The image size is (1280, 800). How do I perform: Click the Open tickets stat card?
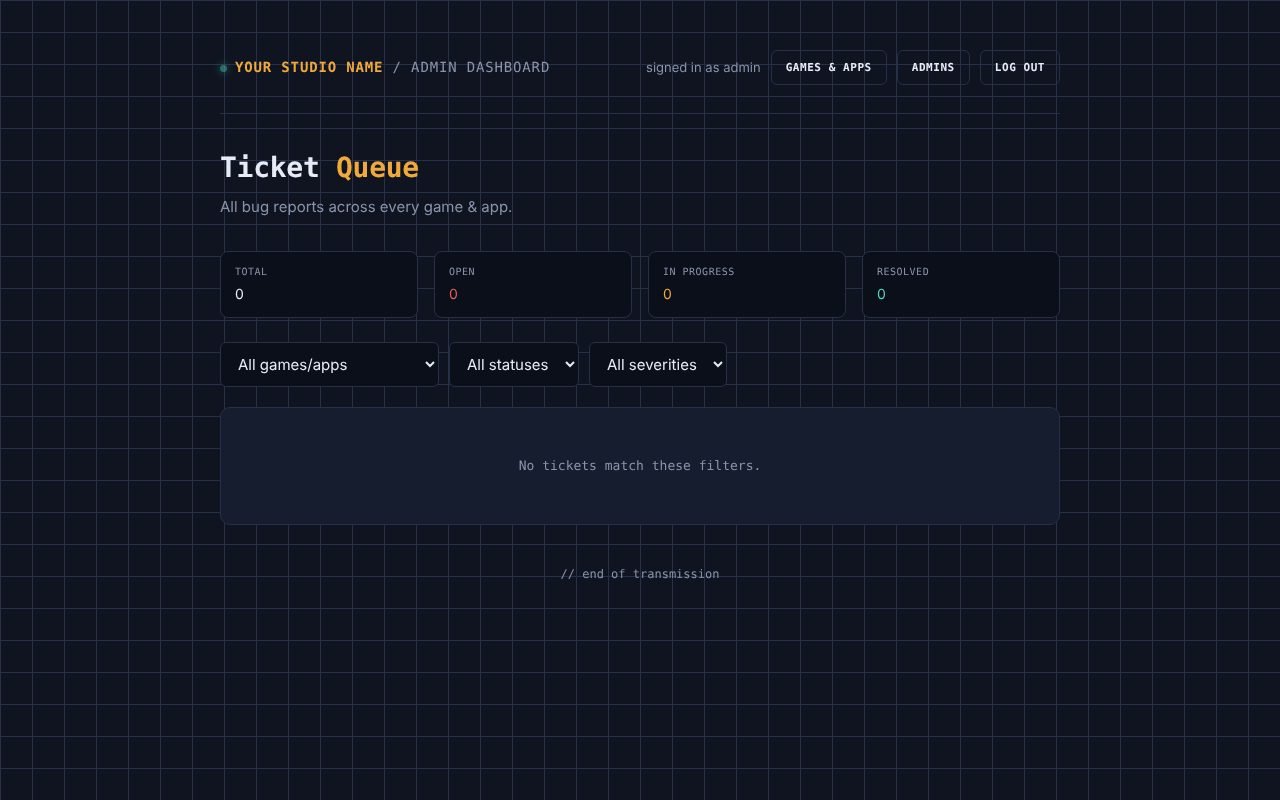coord(533,284)
